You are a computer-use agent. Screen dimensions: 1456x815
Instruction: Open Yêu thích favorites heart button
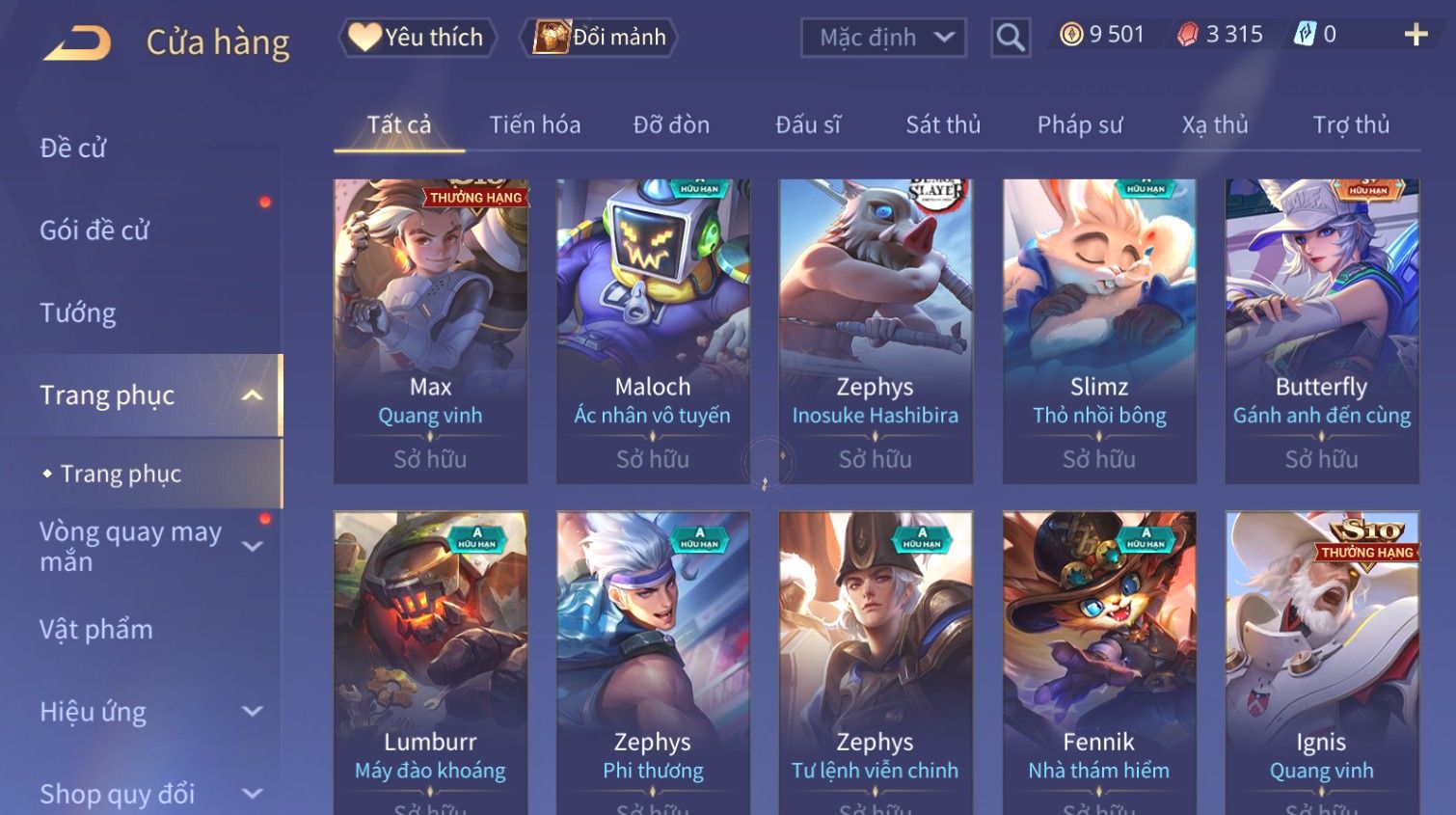(x=418, y=38)
